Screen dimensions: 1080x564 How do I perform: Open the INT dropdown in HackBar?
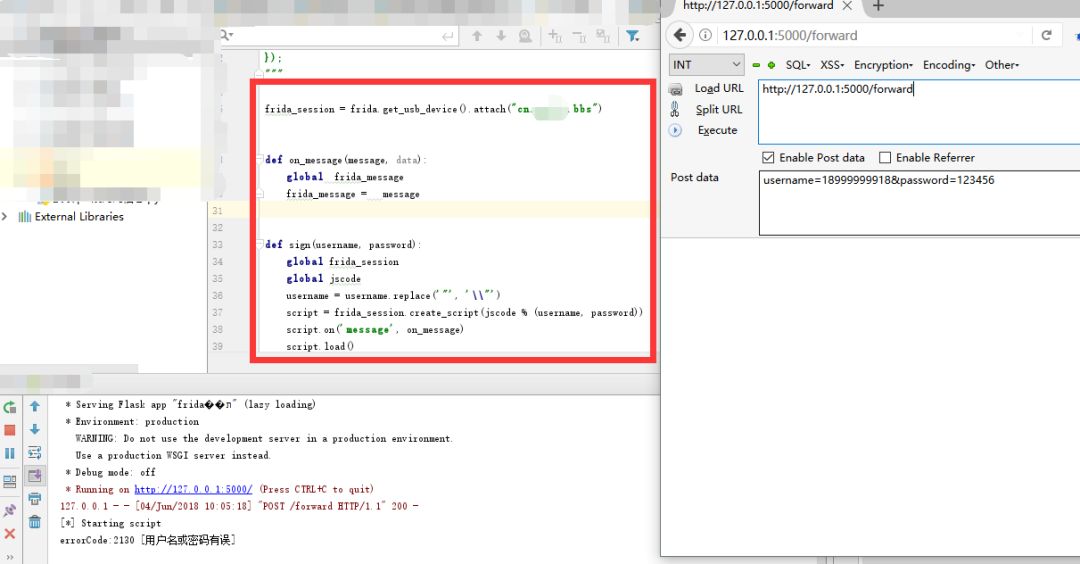point(707,65)
